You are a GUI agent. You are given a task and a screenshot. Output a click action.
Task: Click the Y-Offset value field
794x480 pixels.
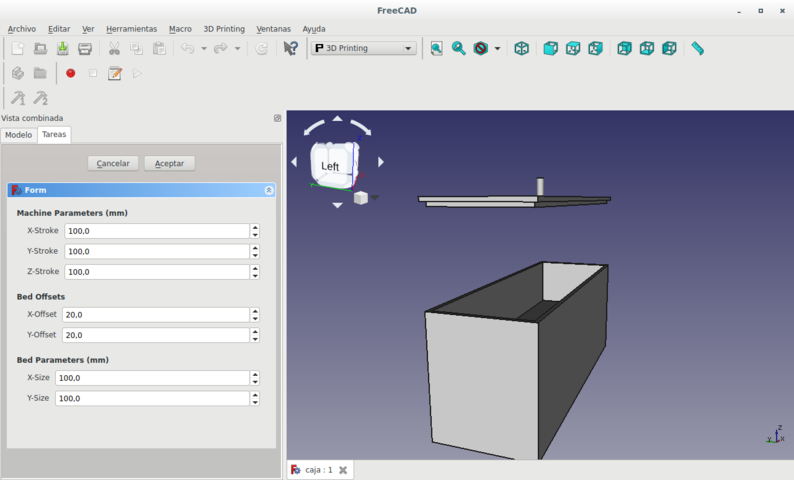156,335
